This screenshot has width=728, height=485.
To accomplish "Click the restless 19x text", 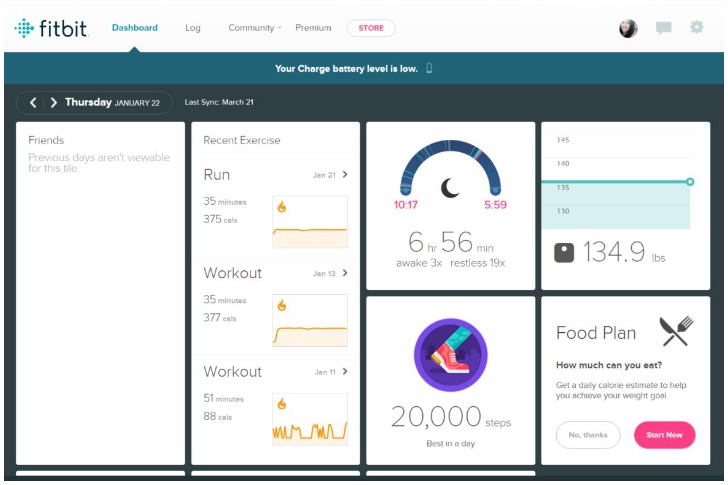I will coord(478,263).
